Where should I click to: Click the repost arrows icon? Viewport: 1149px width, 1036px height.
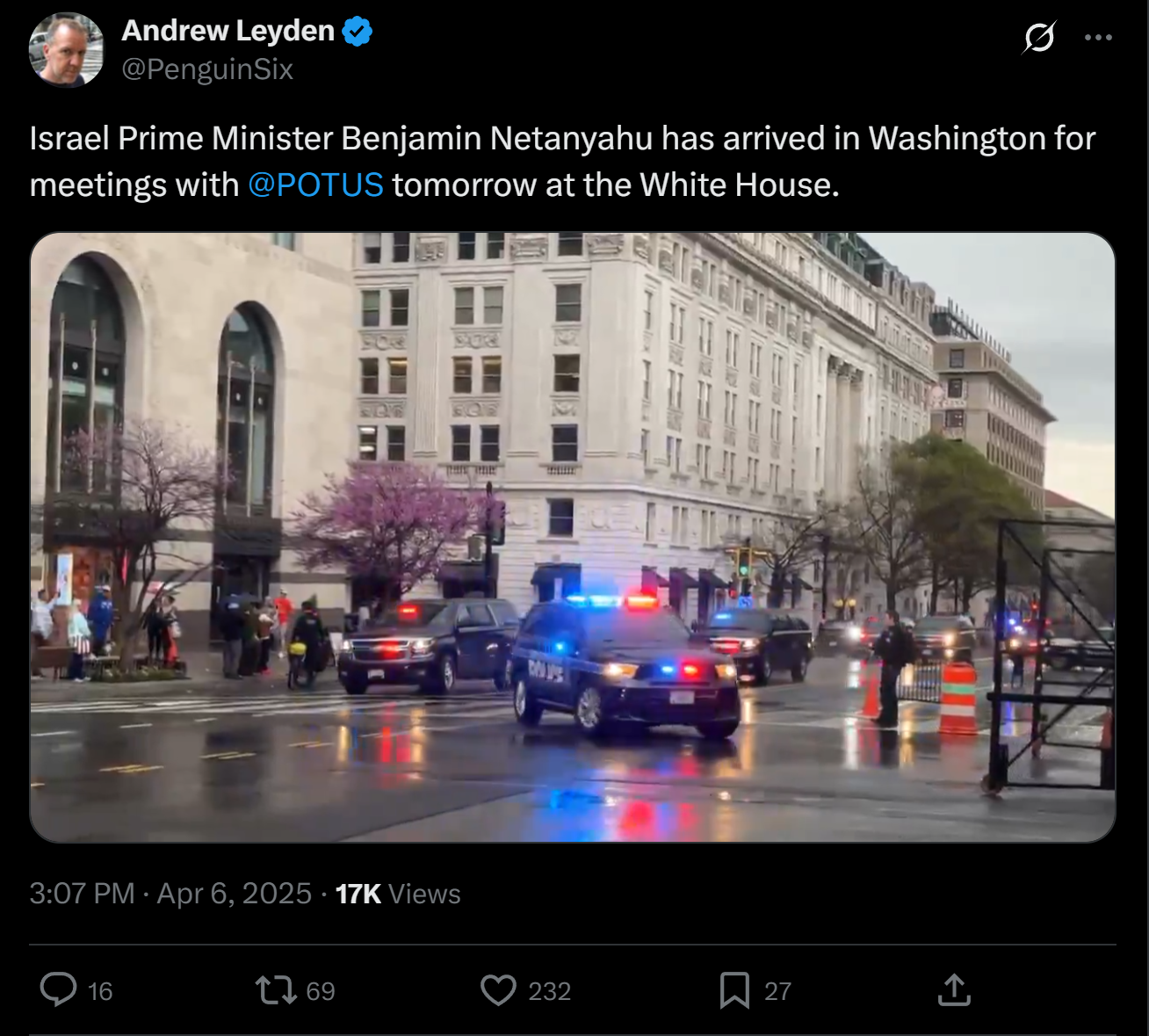276,990
